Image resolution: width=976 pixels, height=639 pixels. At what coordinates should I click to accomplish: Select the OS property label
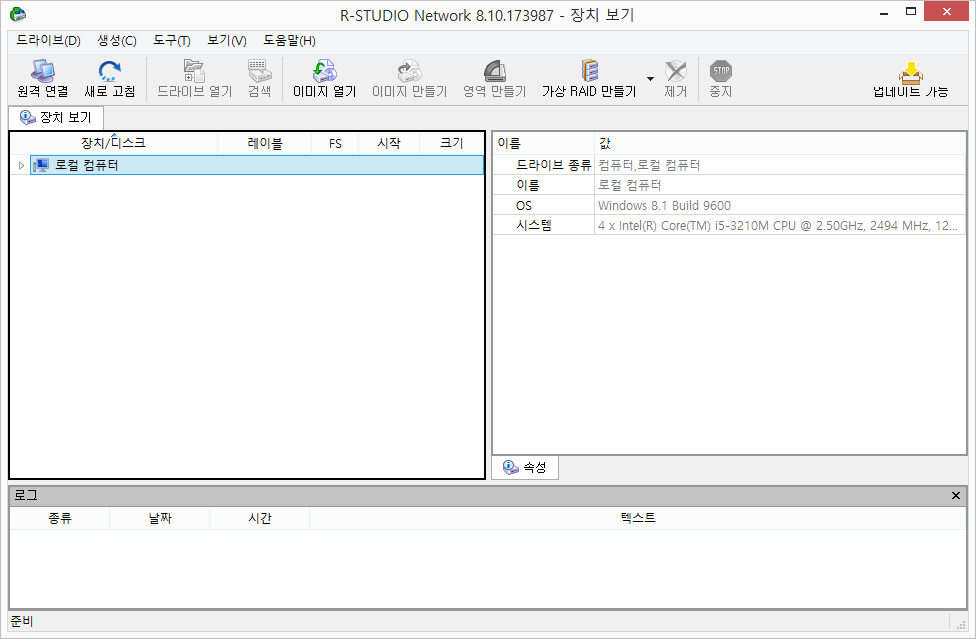(x=524, y=205)
